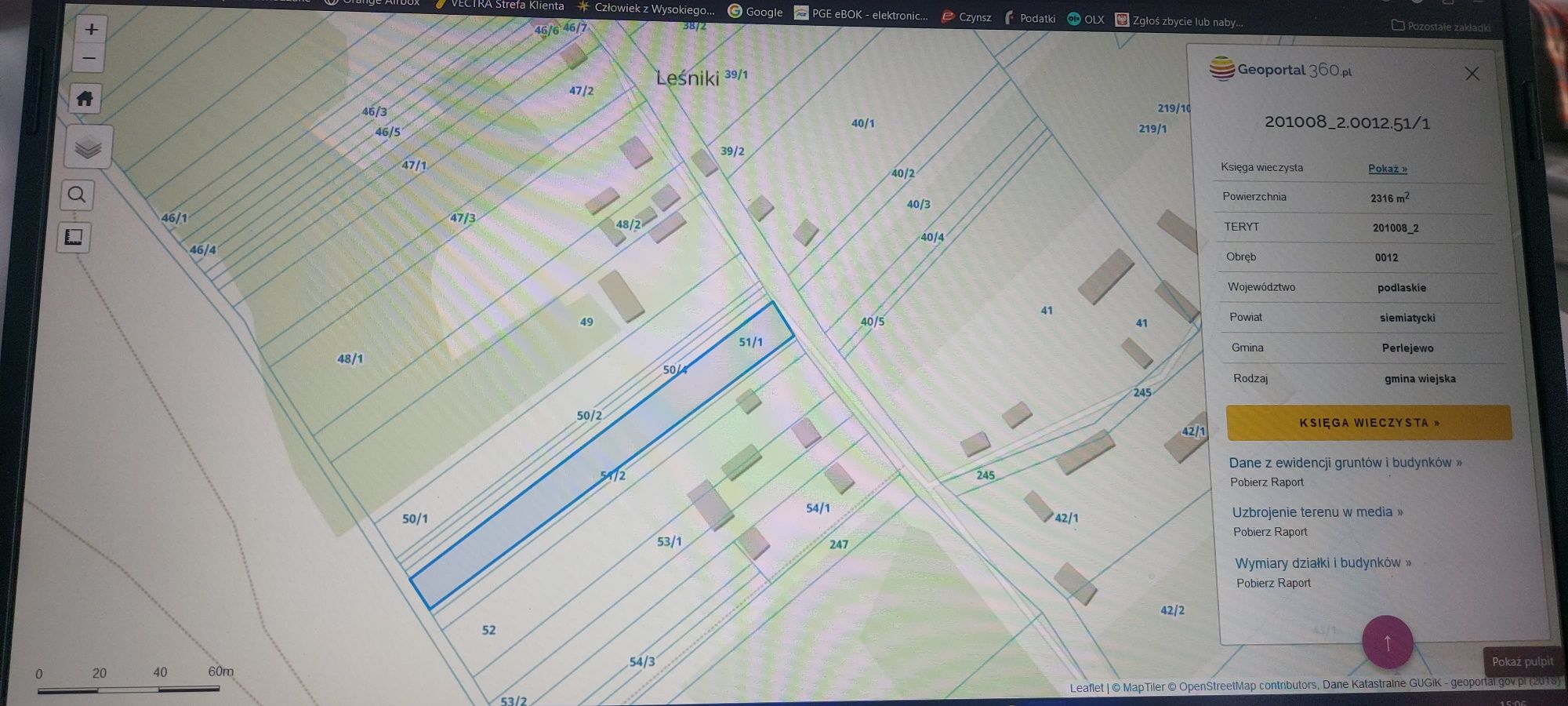Open the parcel search tool
The width and height of the screenshot is (1568, 706).
click(x=77, y=195)
